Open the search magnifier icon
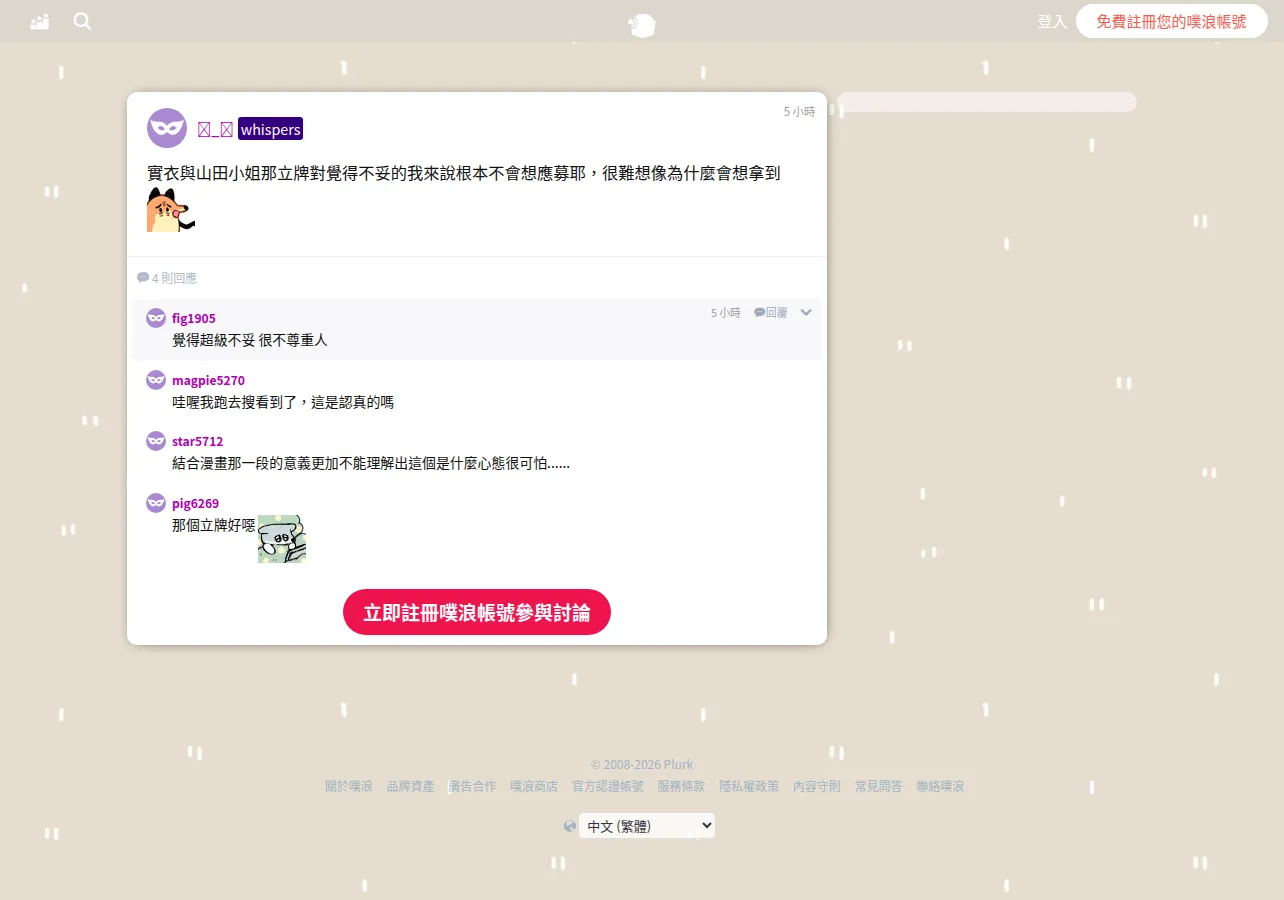1284x900 pixels. pos(82,21)
